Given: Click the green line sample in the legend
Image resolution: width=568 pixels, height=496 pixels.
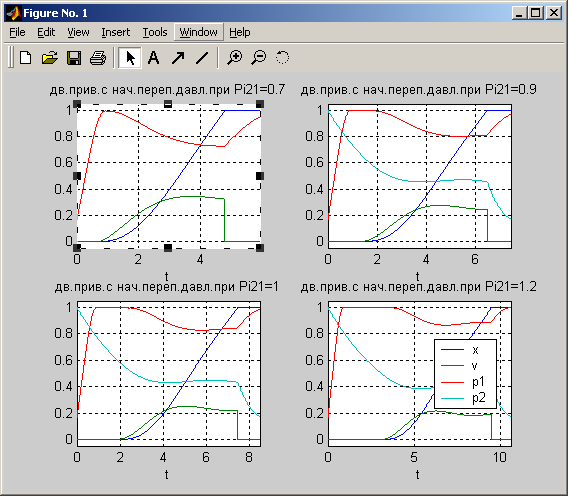Looking at the screenshot, I should (452, 366).
